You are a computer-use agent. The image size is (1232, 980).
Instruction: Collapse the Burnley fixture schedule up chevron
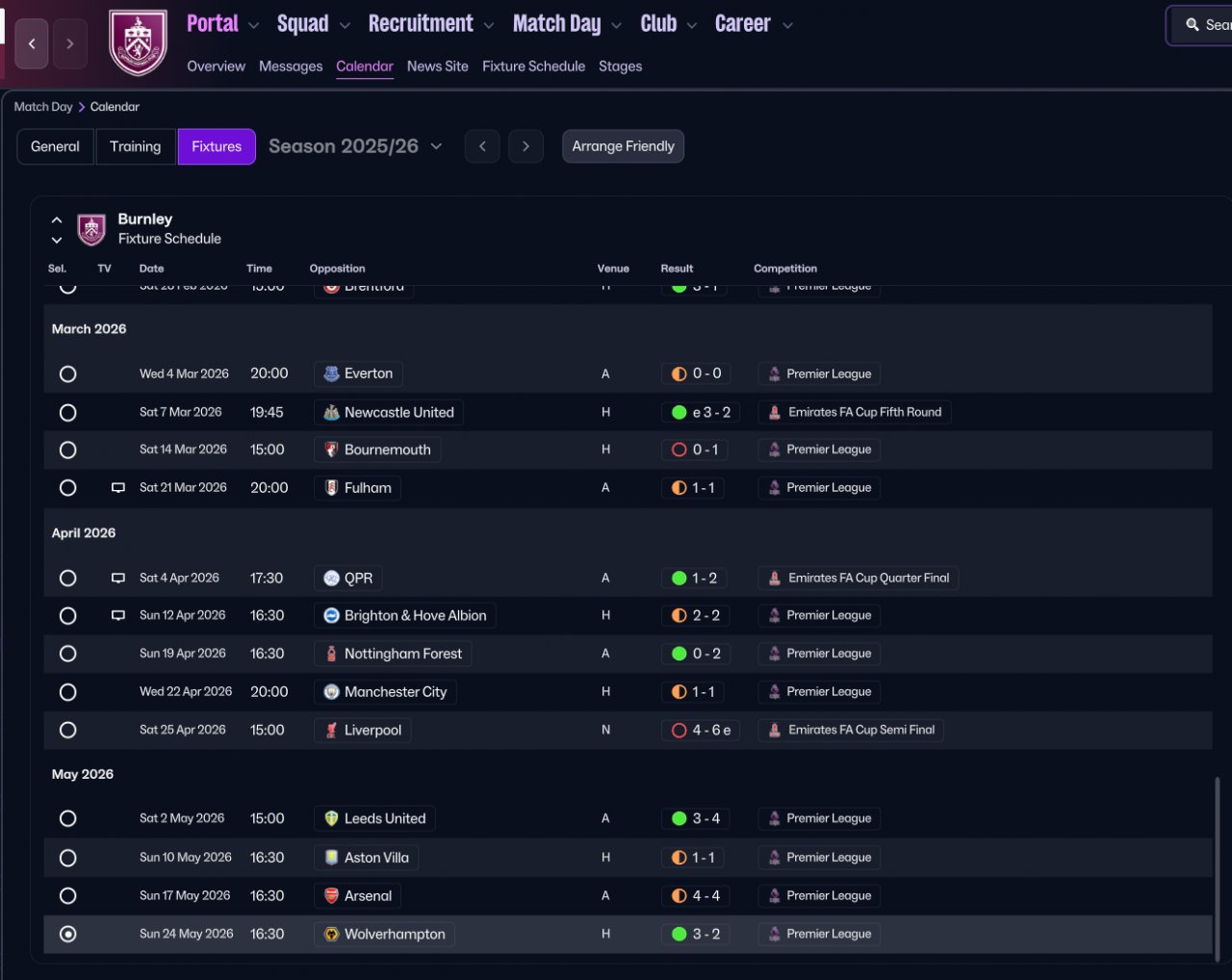pos(57,220)
